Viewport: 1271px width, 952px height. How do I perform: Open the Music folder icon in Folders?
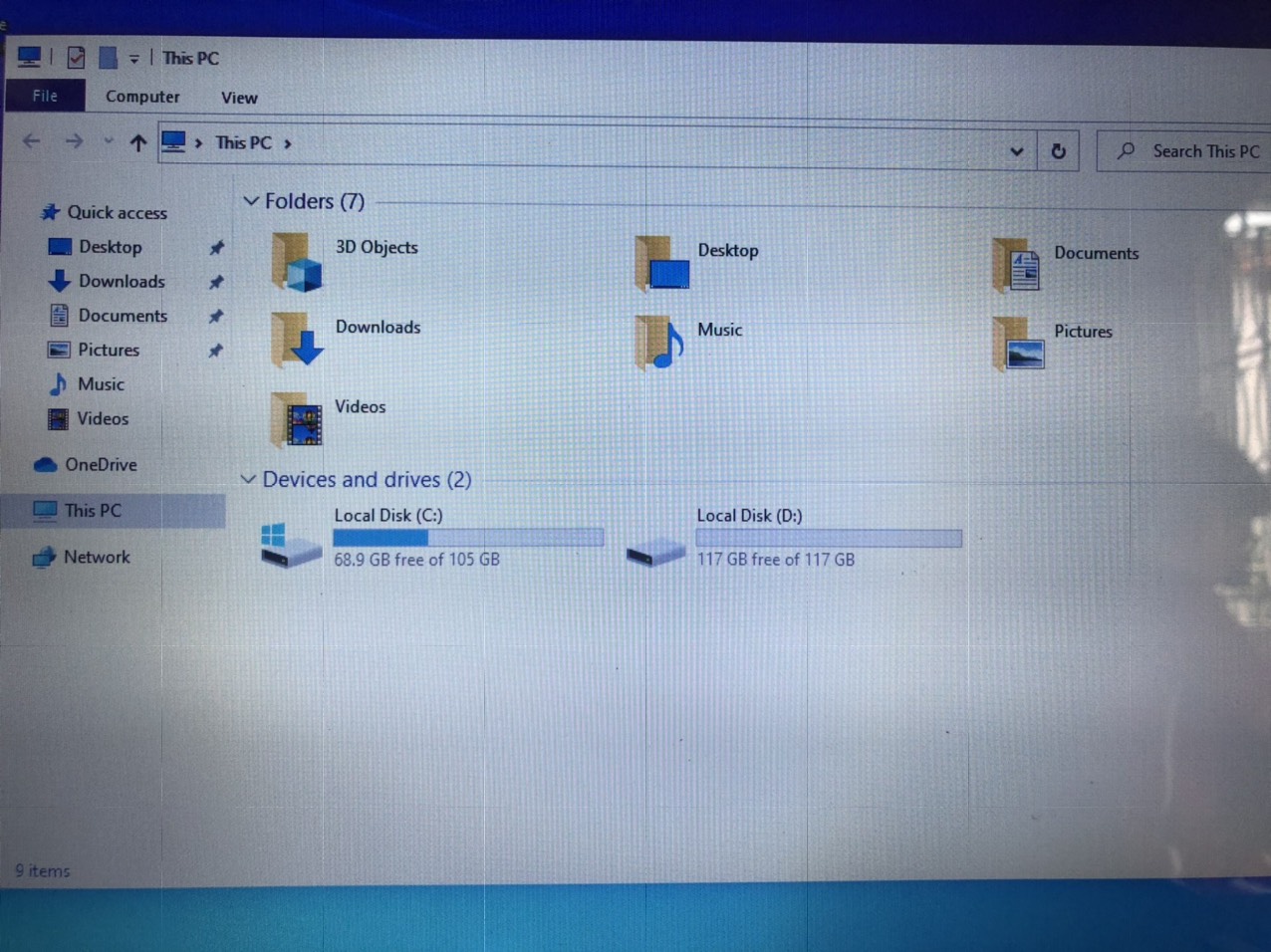coord(659,342)
